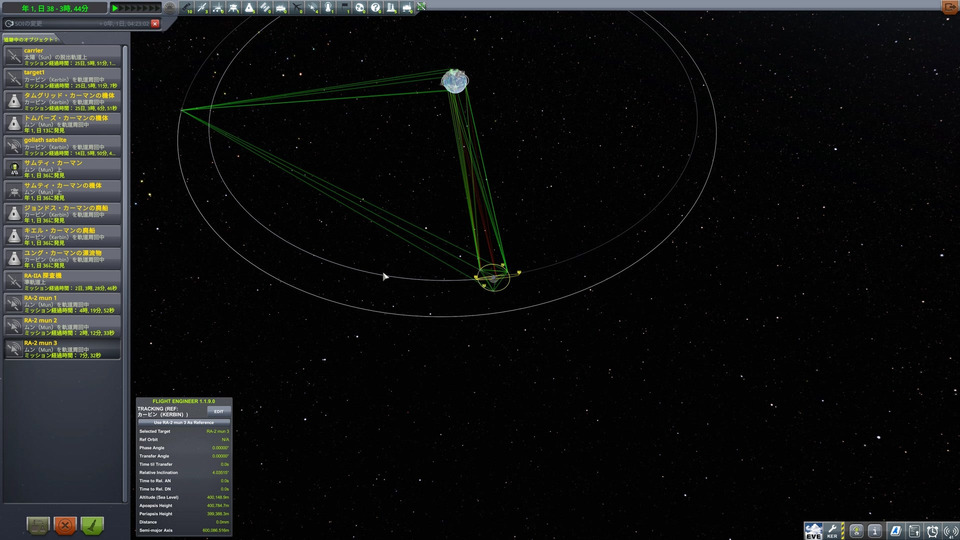Toggle the base filter icon
The height and width of the screenshot is (540, 960).
(x=281, y=7)
